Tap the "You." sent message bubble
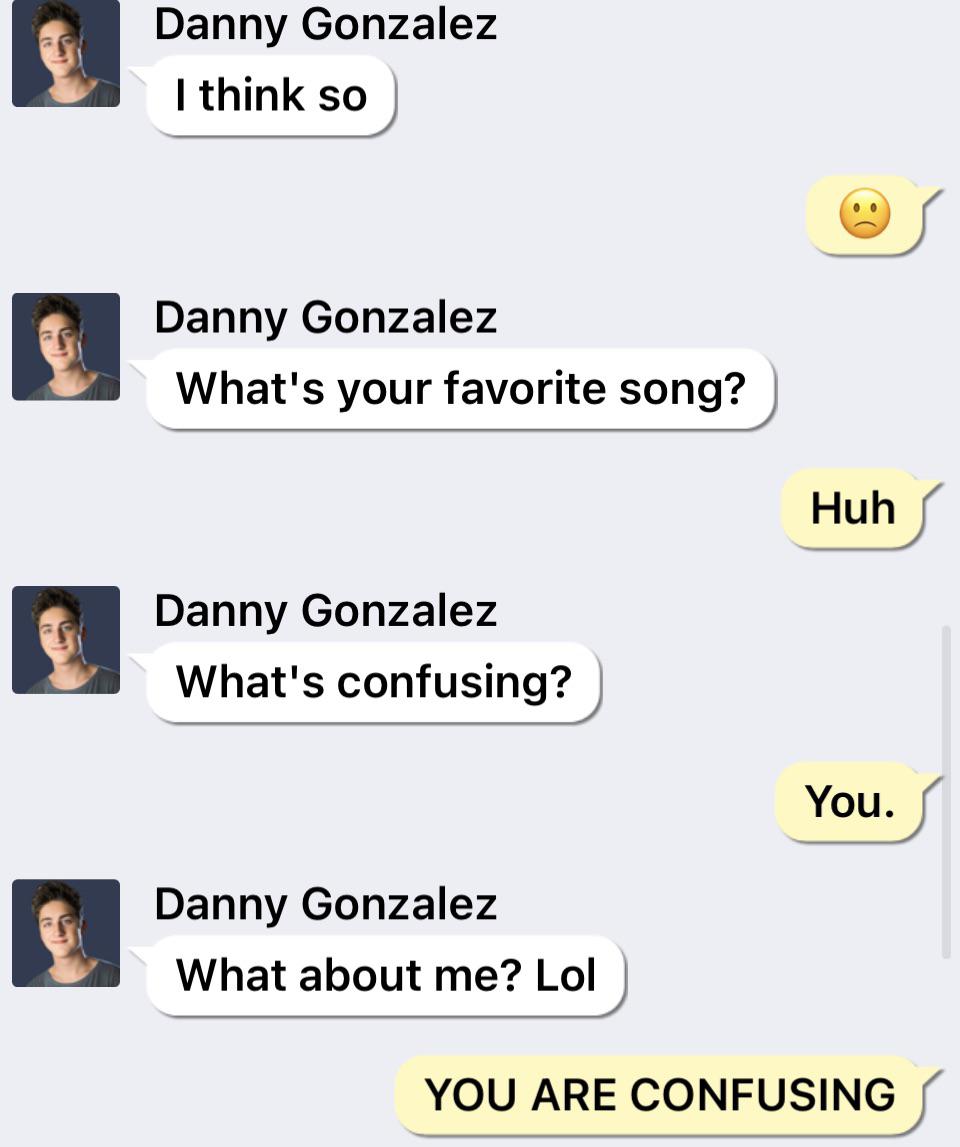 [x=849, y=801]
